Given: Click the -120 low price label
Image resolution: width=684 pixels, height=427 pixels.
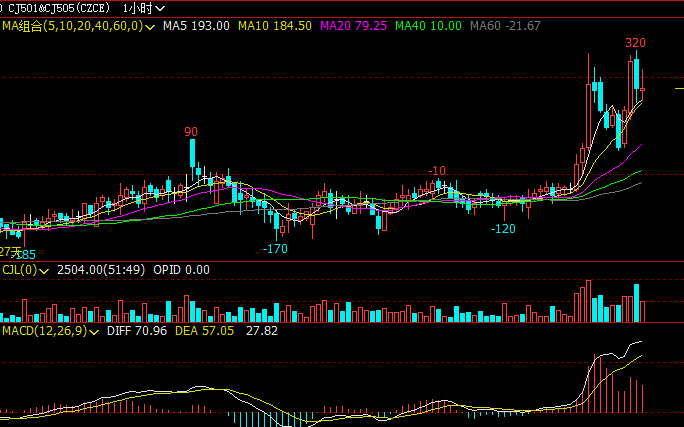Looking at the screenshot, I should pos(503,229).
